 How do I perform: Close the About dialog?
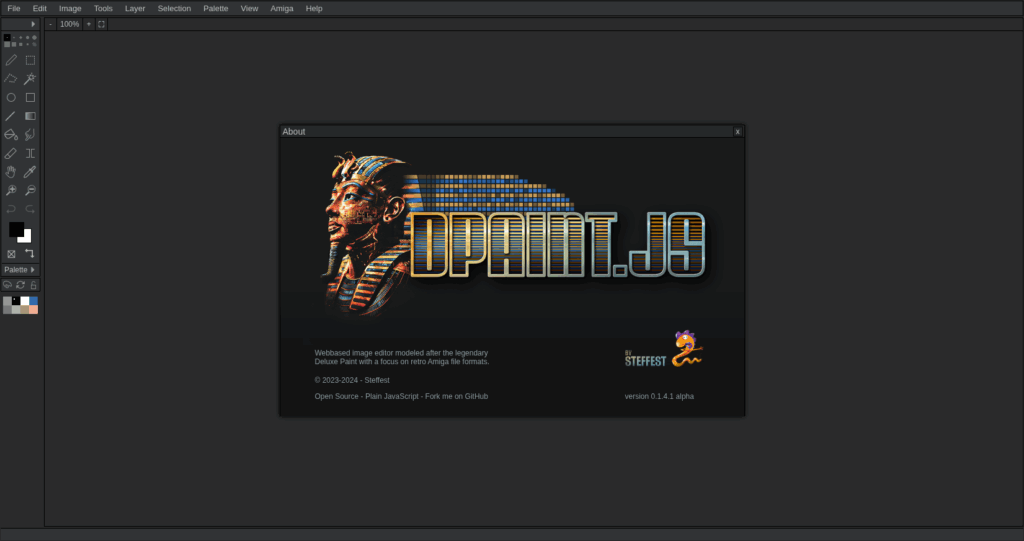point(737,131)
